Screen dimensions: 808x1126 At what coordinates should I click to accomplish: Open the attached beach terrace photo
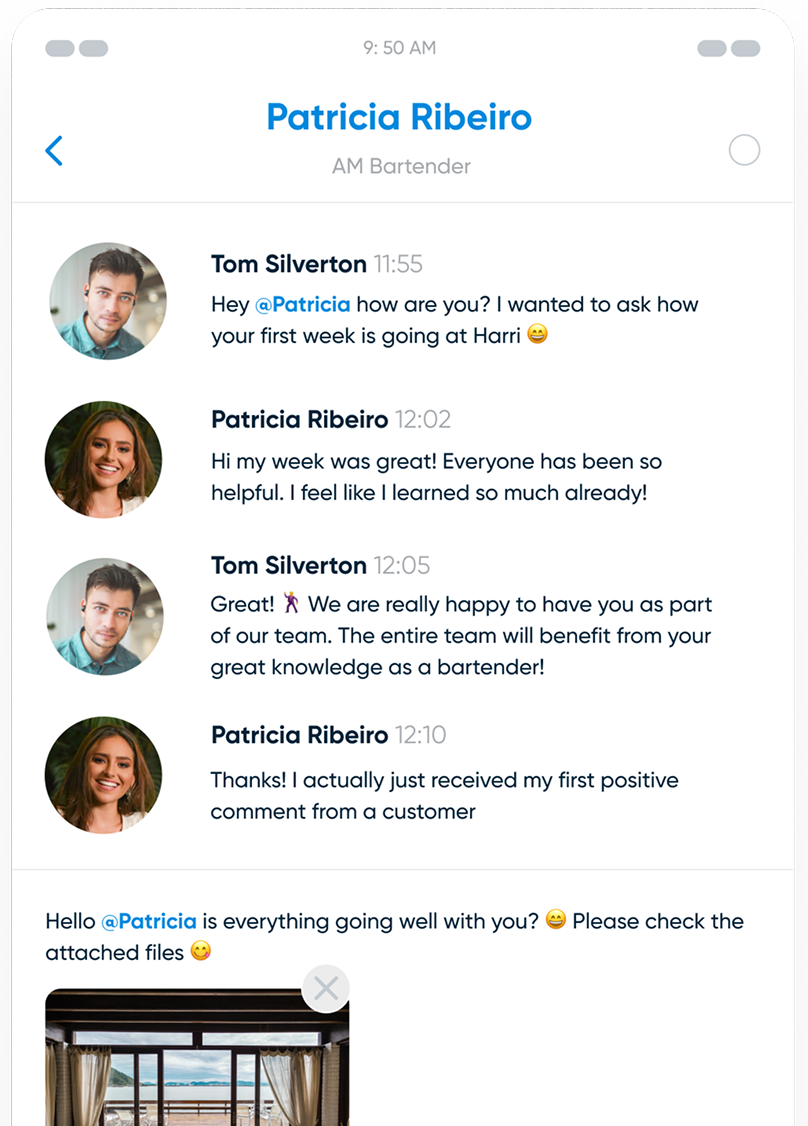pyautogui.click(x=197, y=1065)
